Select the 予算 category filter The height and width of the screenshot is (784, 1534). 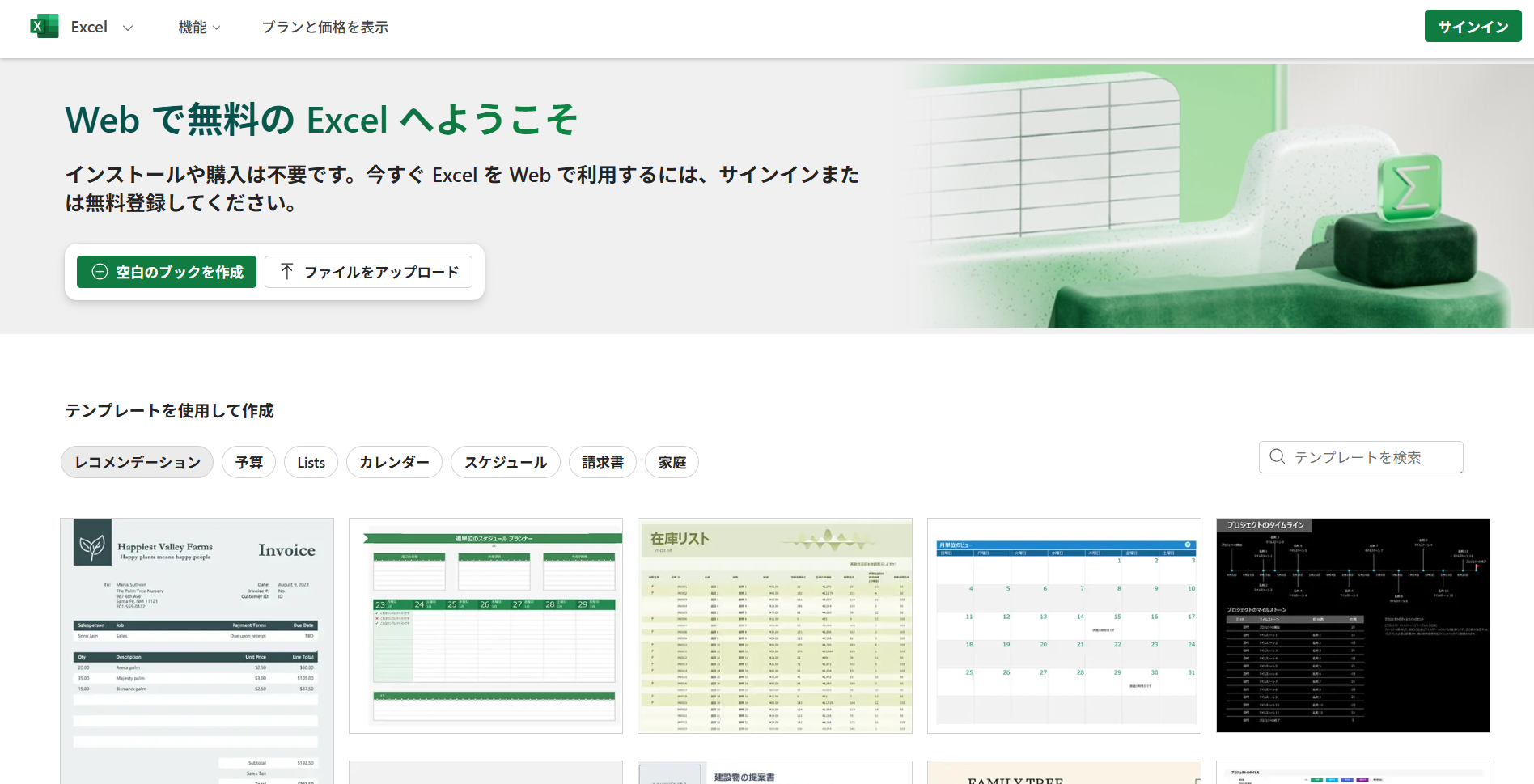[248, 463]
